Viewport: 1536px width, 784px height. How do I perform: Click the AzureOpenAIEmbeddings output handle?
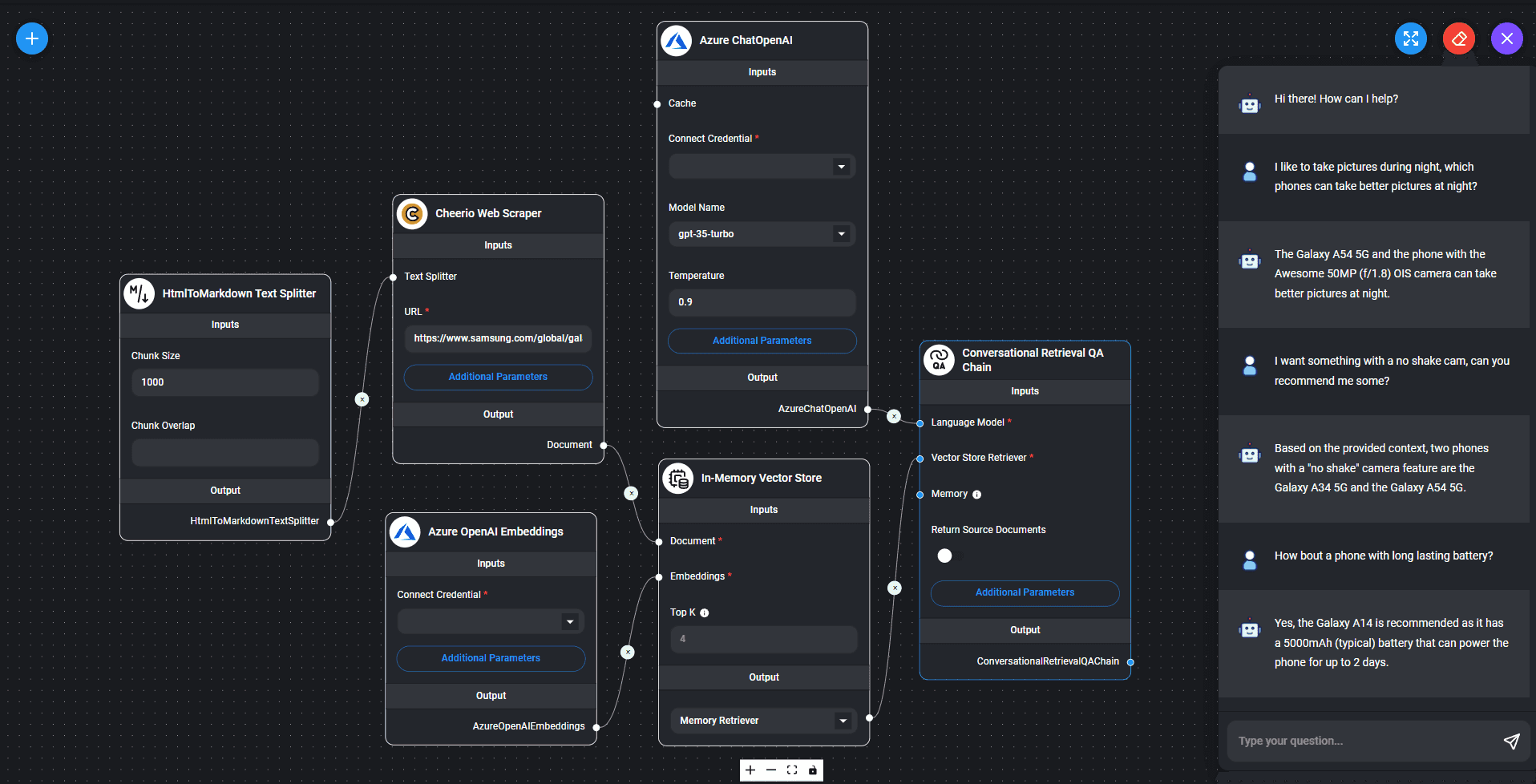[596, 727]
